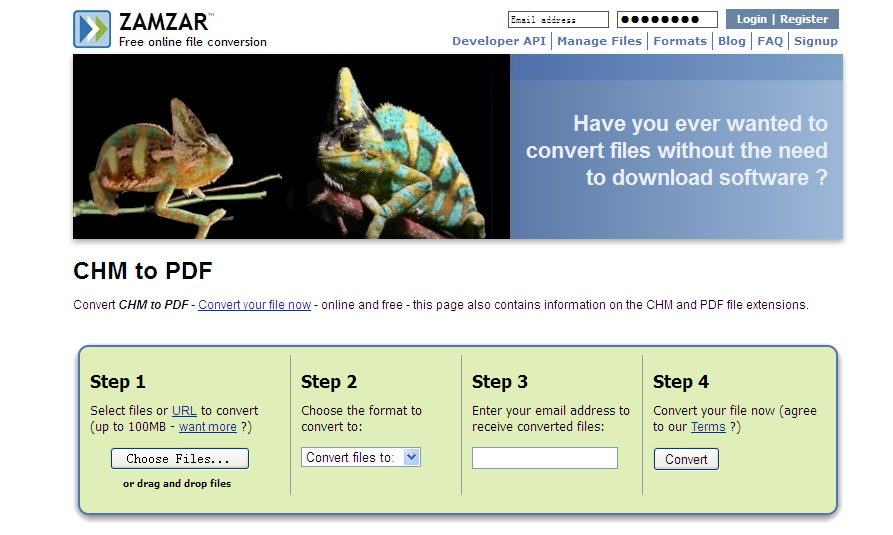
Task: Click the Choose Files button
Action: click(x=180, y=459)
